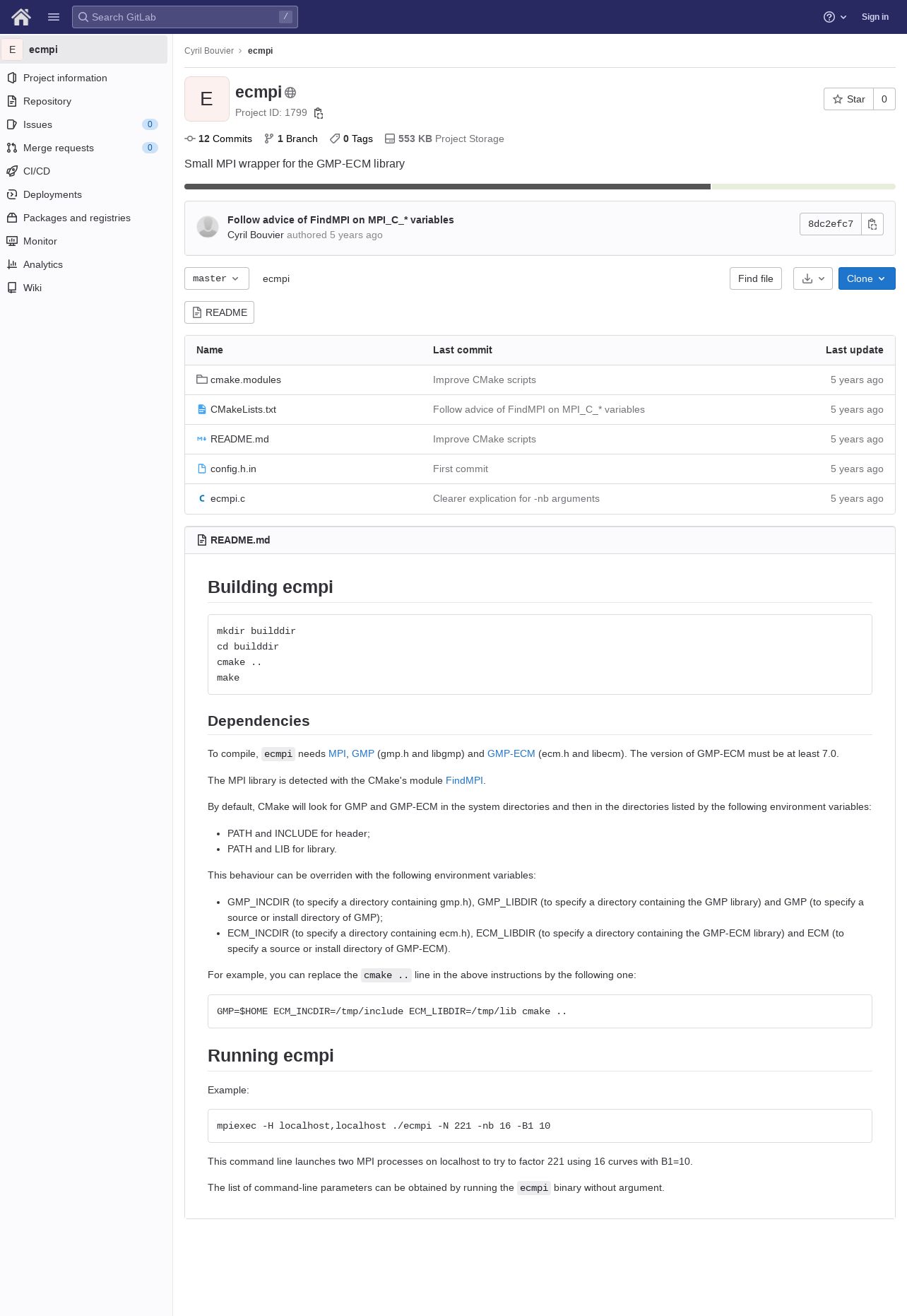Click the Sign in link
This screenshot has height=1316, width=907.
coord(875,17)
